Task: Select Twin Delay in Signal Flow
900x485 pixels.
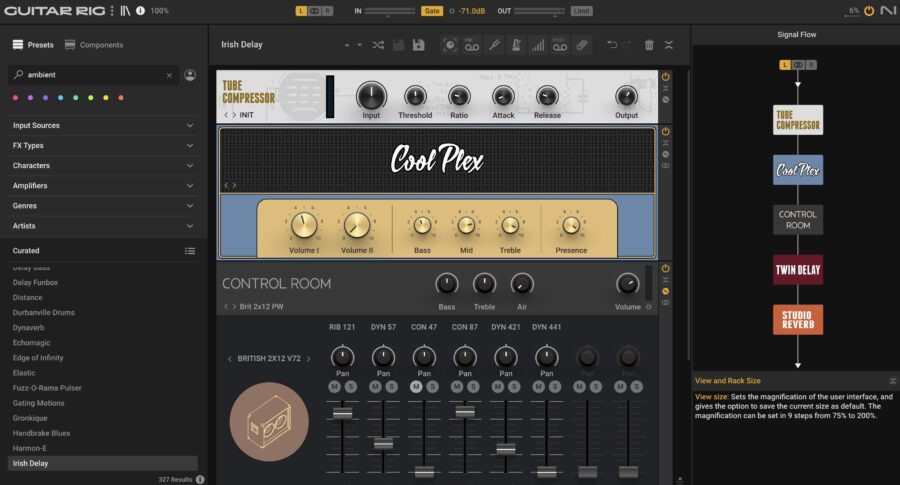Action: pyautogui.click(x=798, y=270)
